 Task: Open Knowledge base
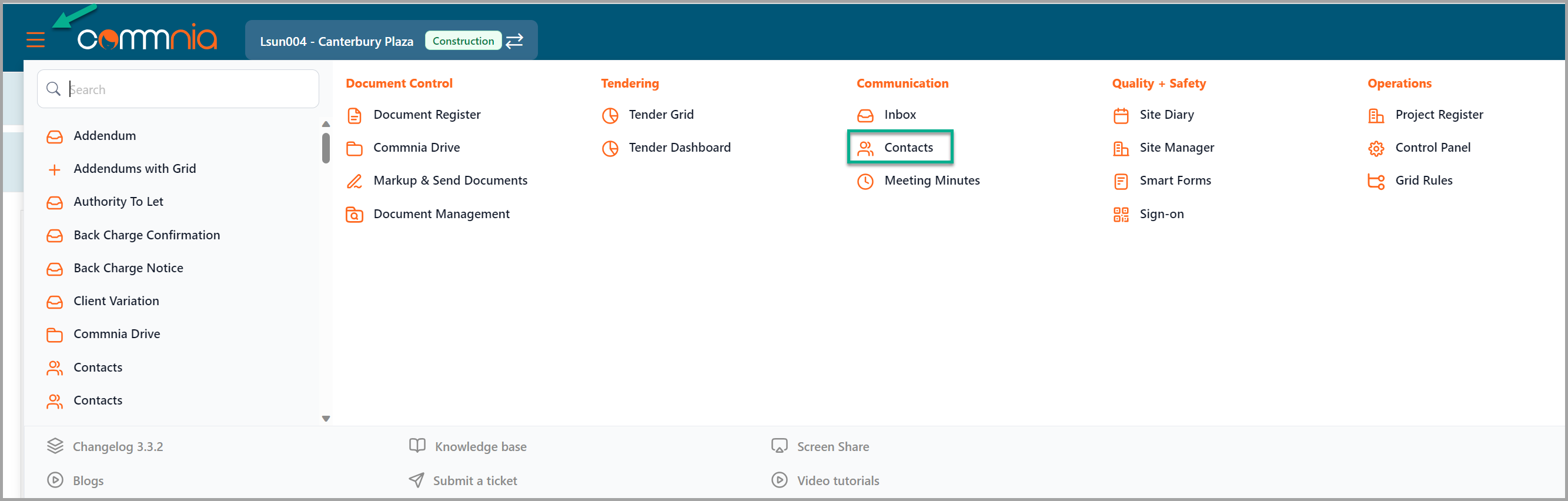pyautogui.click(x=480, y=446)
